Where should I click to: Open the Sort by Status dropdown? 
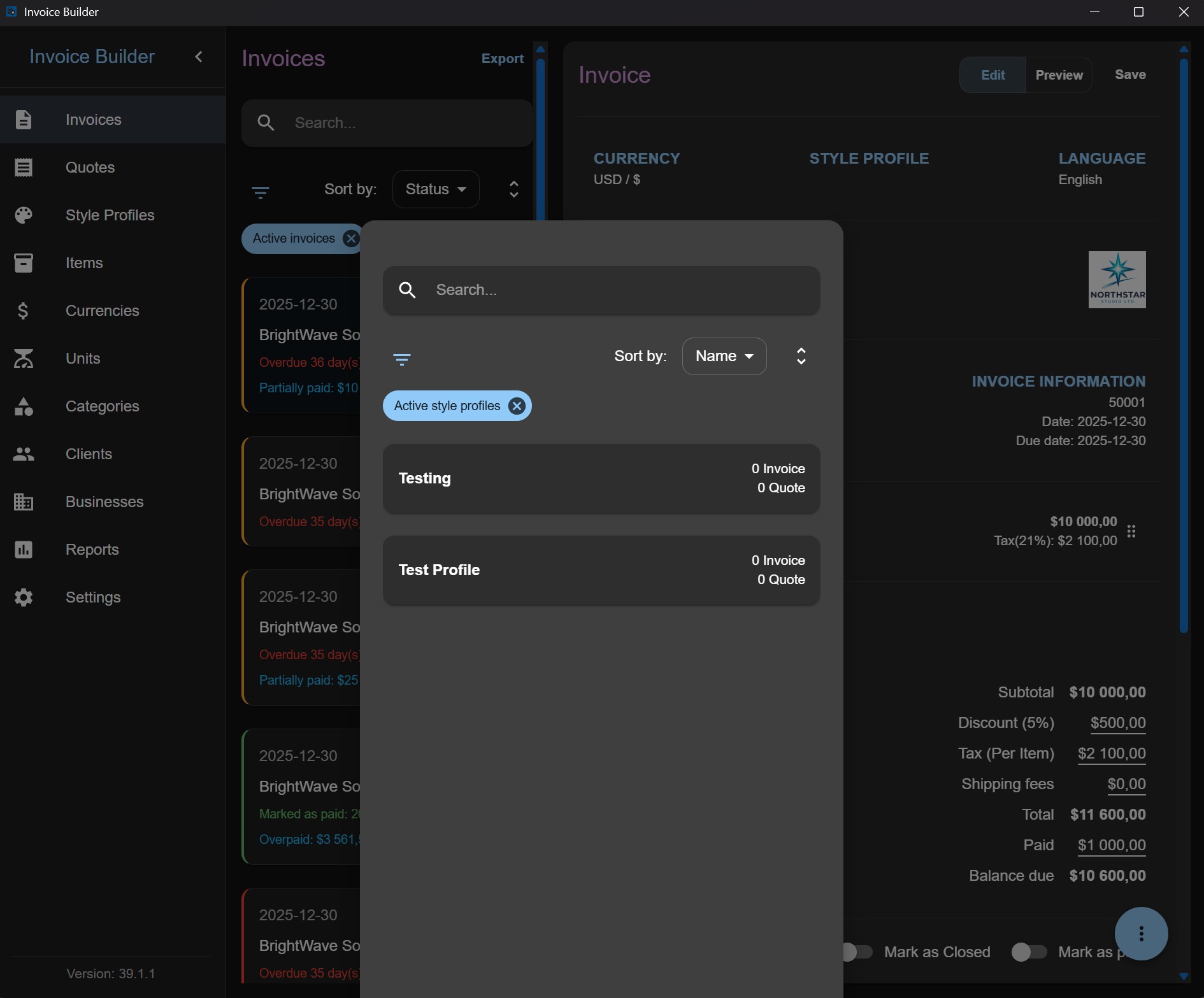[436, 189]
